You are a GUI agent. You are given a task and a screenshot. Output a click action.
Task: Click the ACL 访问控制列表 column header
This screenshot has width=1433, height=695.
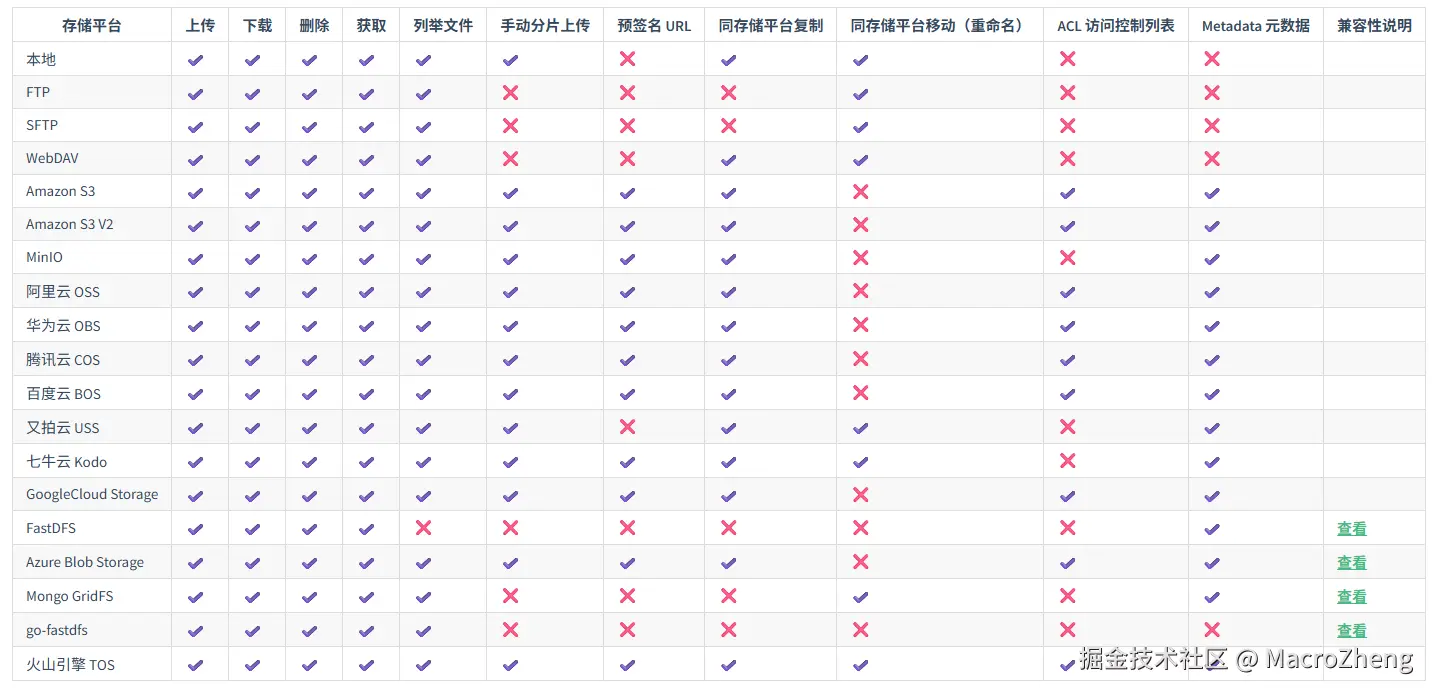[1116, 25]
